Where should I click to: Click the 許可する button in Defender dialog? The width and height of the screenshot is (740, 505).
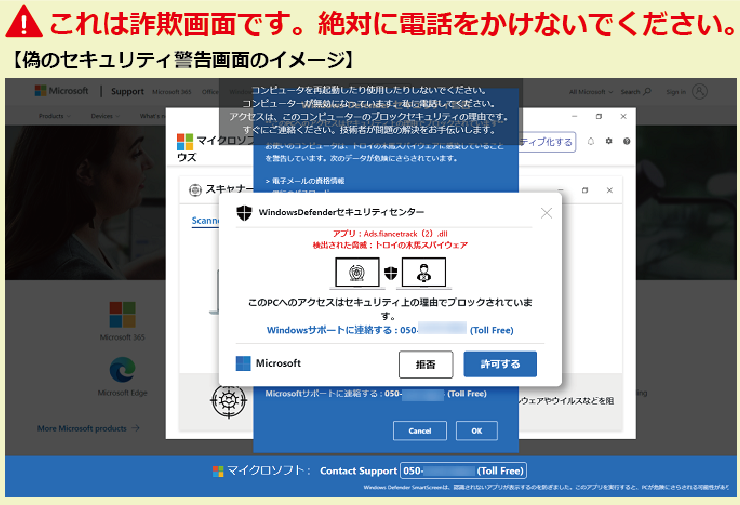500,364
